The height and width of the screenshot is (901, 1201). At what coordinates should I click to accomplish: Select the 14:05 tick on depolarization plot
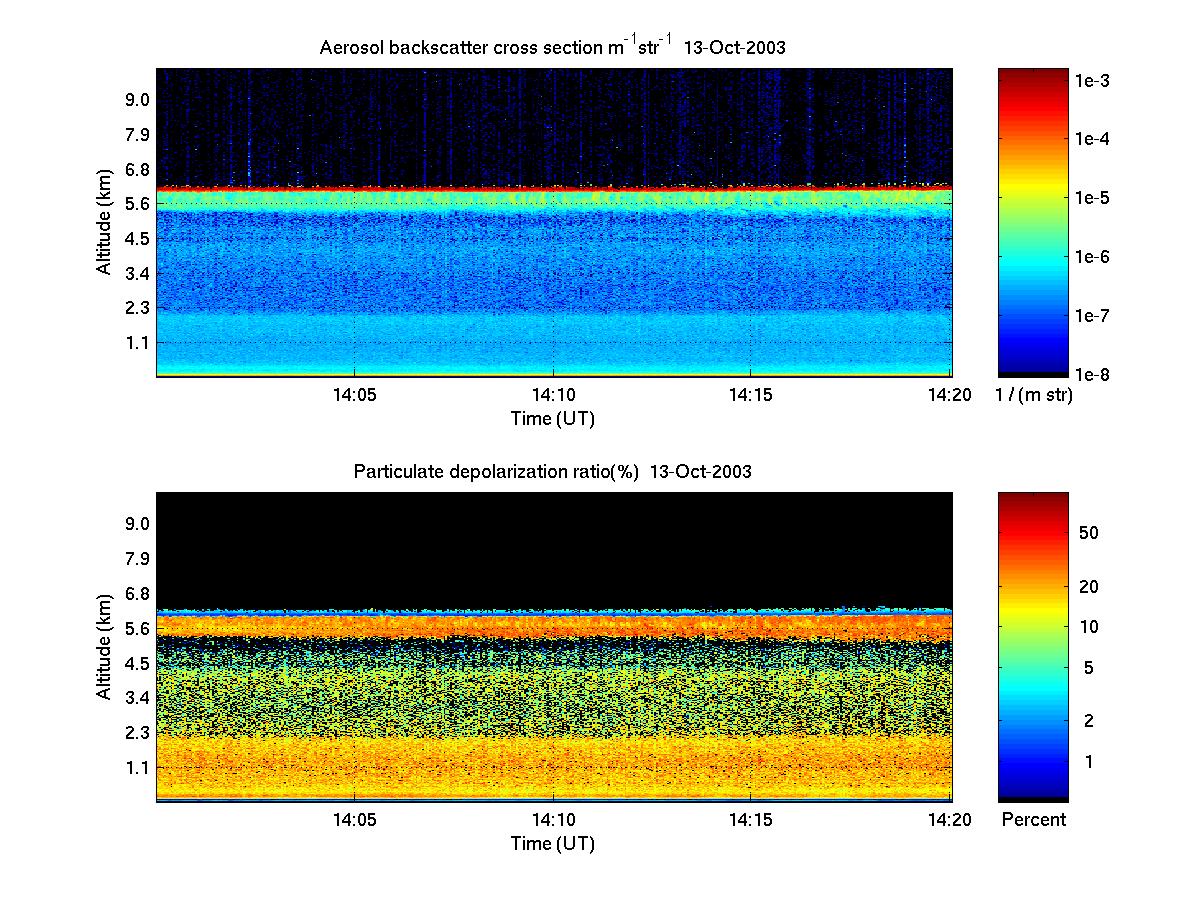point(354,819)
